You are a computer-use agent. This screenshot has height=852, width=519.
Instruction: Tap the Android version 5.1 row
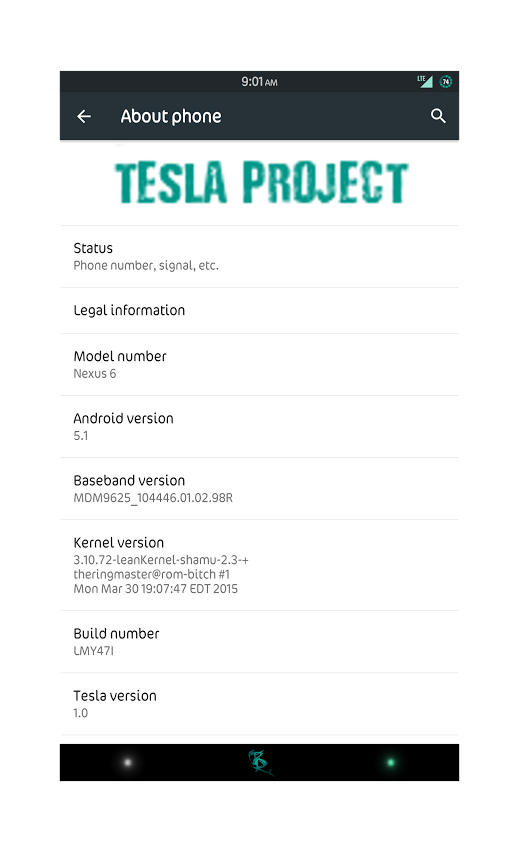pos(259,427)
